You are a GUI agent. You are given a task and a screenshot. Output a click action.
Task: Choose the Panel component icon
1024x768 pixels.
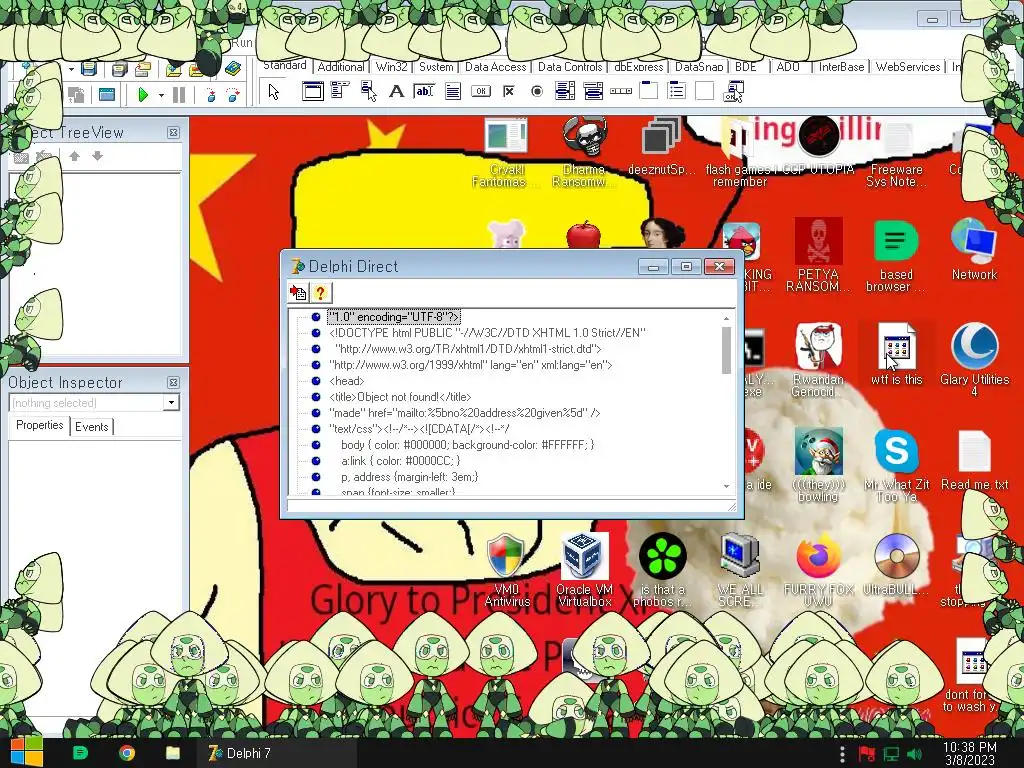tap(705, 91)
